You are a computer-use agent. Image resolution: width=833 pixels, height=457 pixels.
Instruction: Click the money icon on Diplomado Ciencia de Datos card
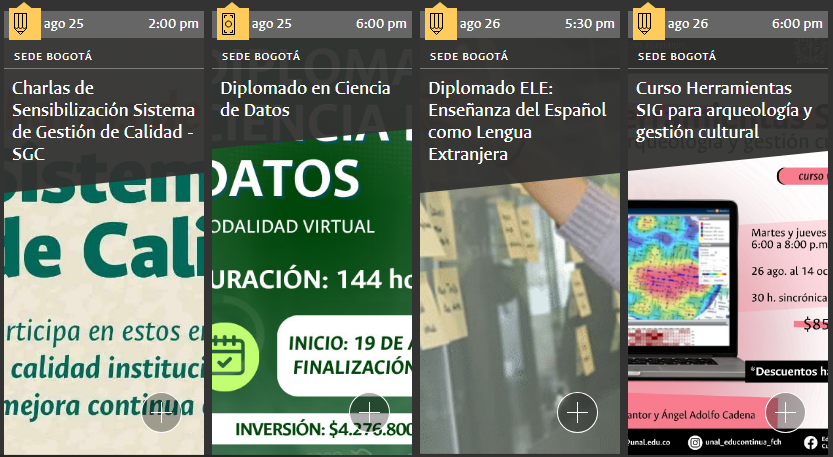click(228, 23)
